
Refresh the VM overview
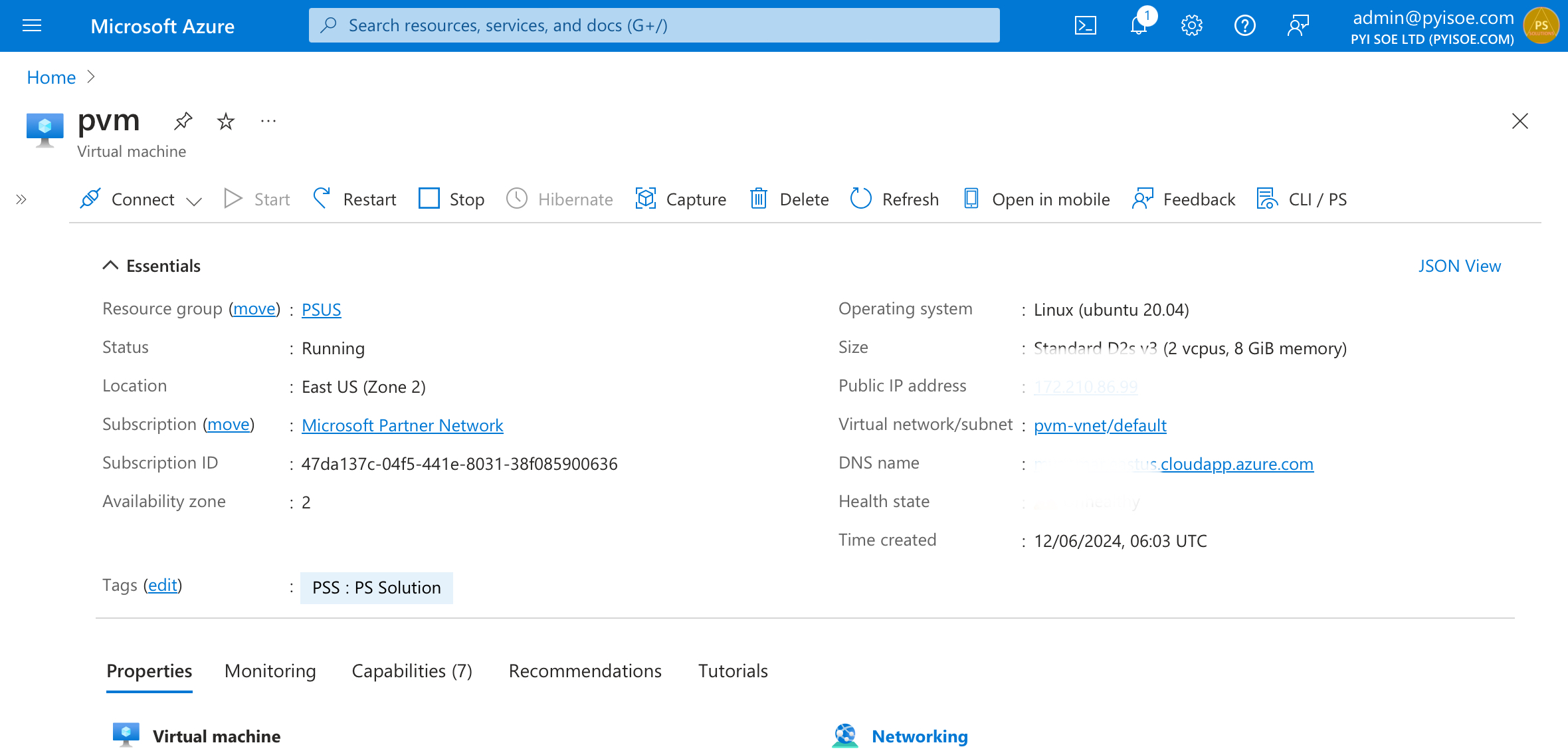(x=895, y=199)
